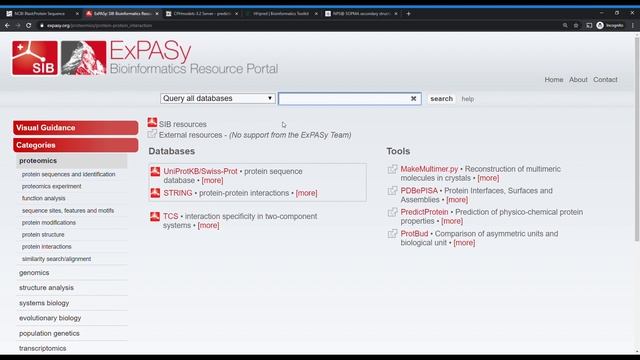Viewport: 640px width, 360px height.
Task: Select function analysis subcategory
Action: pyautogui.click(x=44, y=198)
